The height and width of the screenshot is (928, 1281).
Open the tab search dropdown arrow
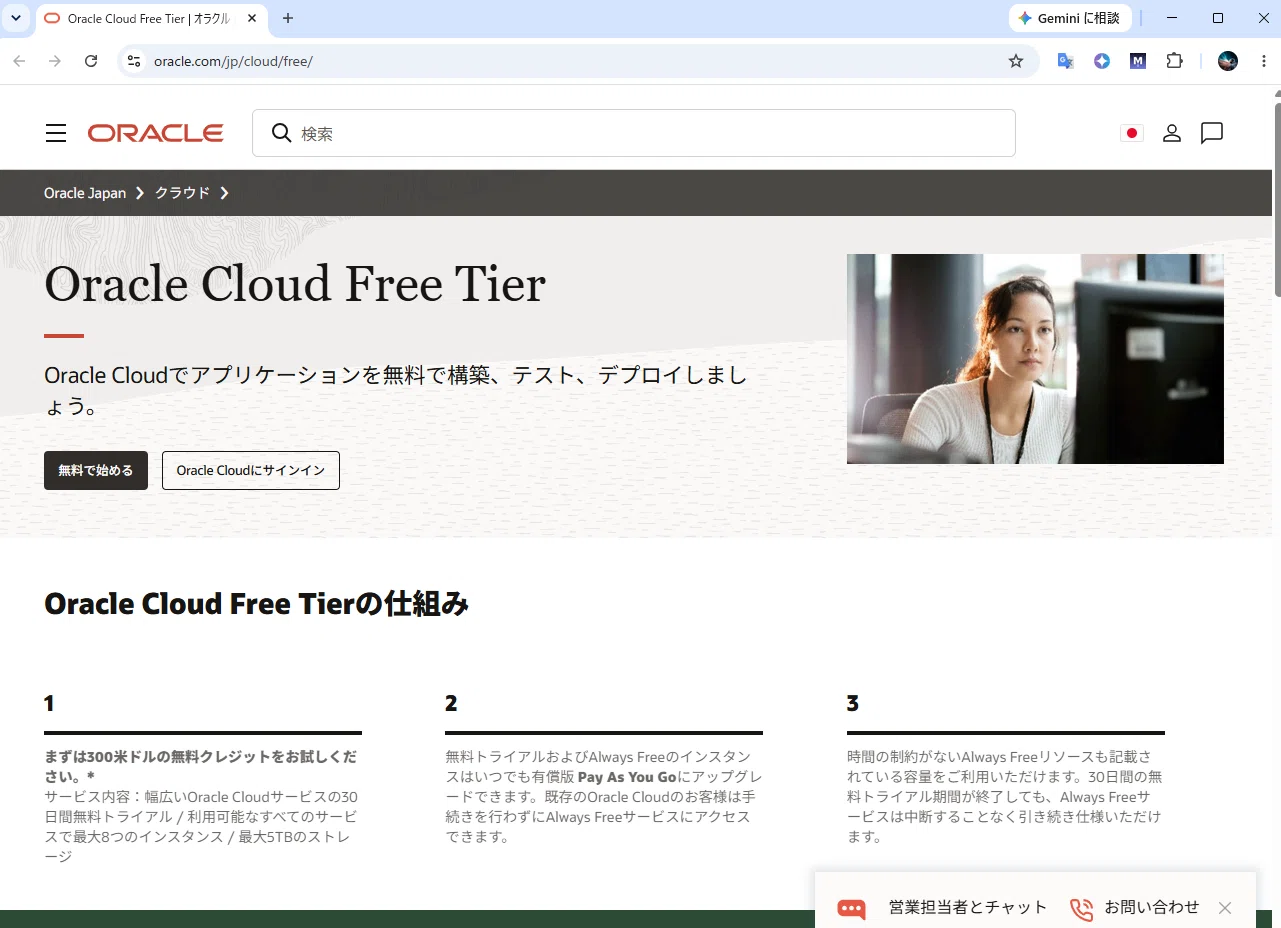pyautogui.click(x=16, y=18)
